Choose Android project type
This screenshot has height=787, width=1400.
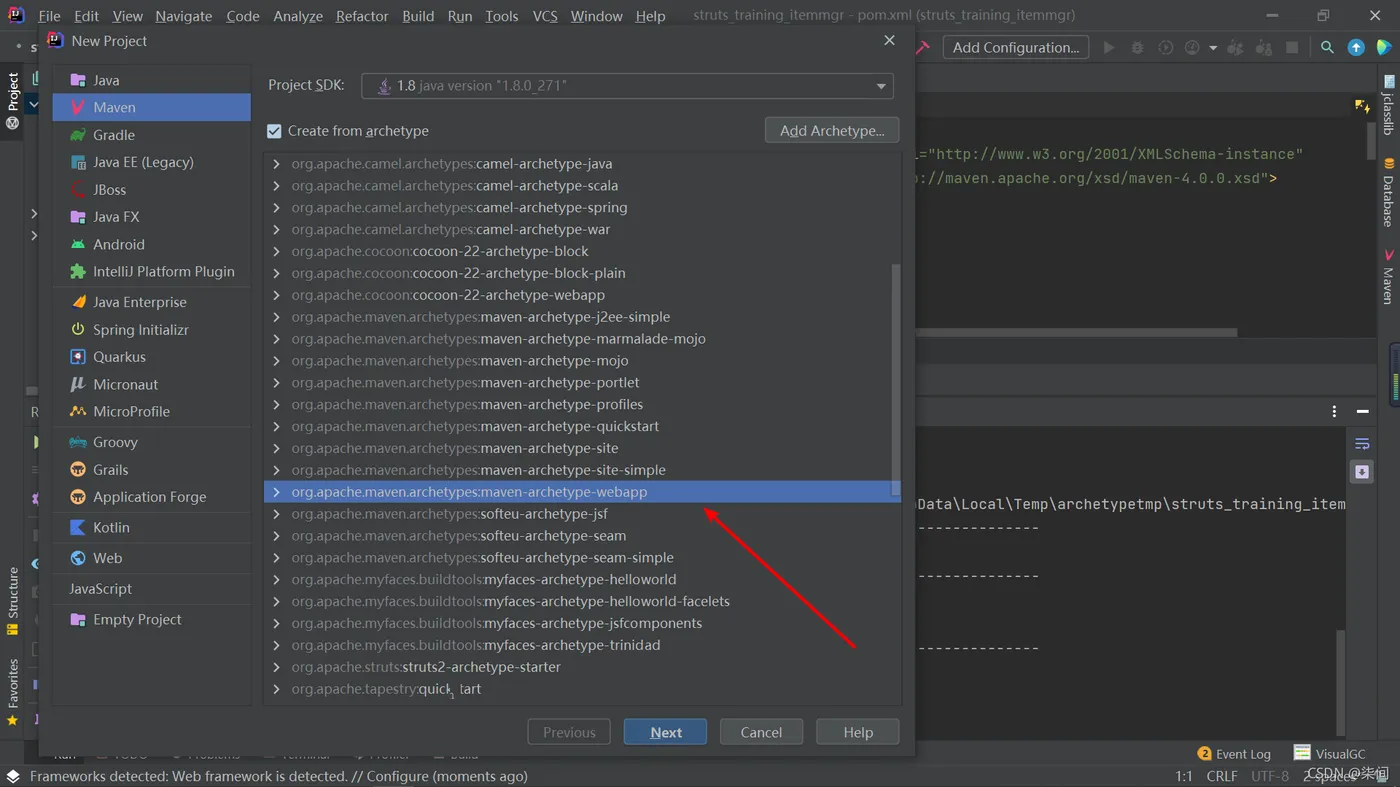pyautogui.click(x=151, y=244)
